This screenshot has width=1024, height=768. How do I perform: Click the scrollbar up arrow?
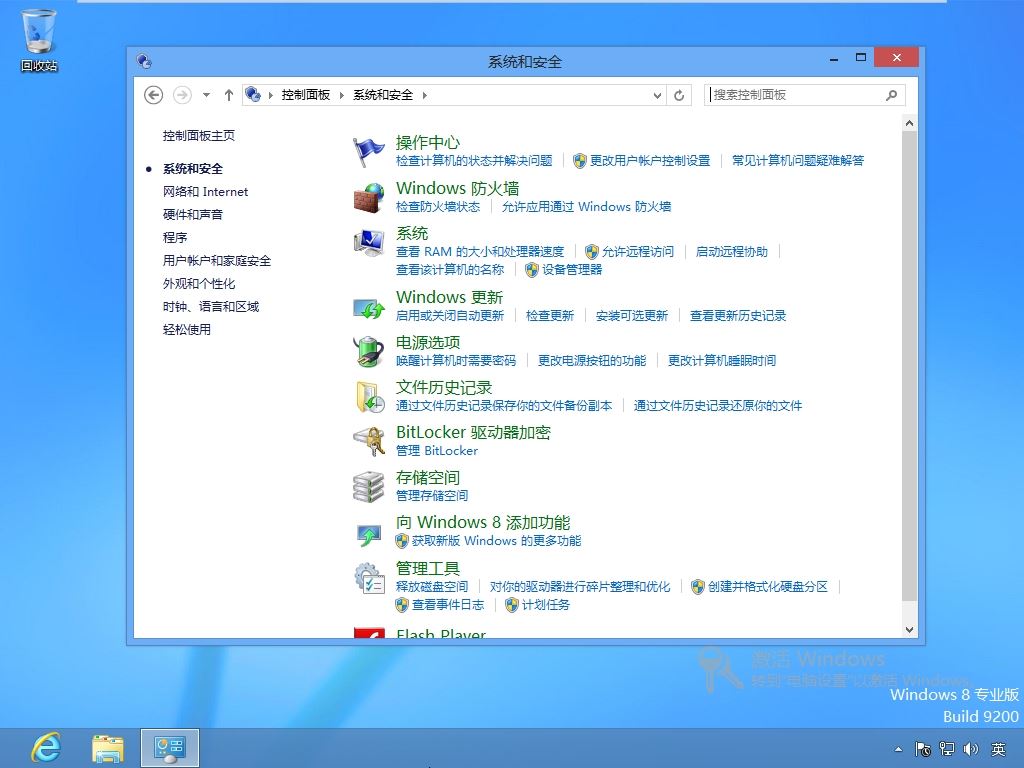pyautogui.click(x=909, y=123)
